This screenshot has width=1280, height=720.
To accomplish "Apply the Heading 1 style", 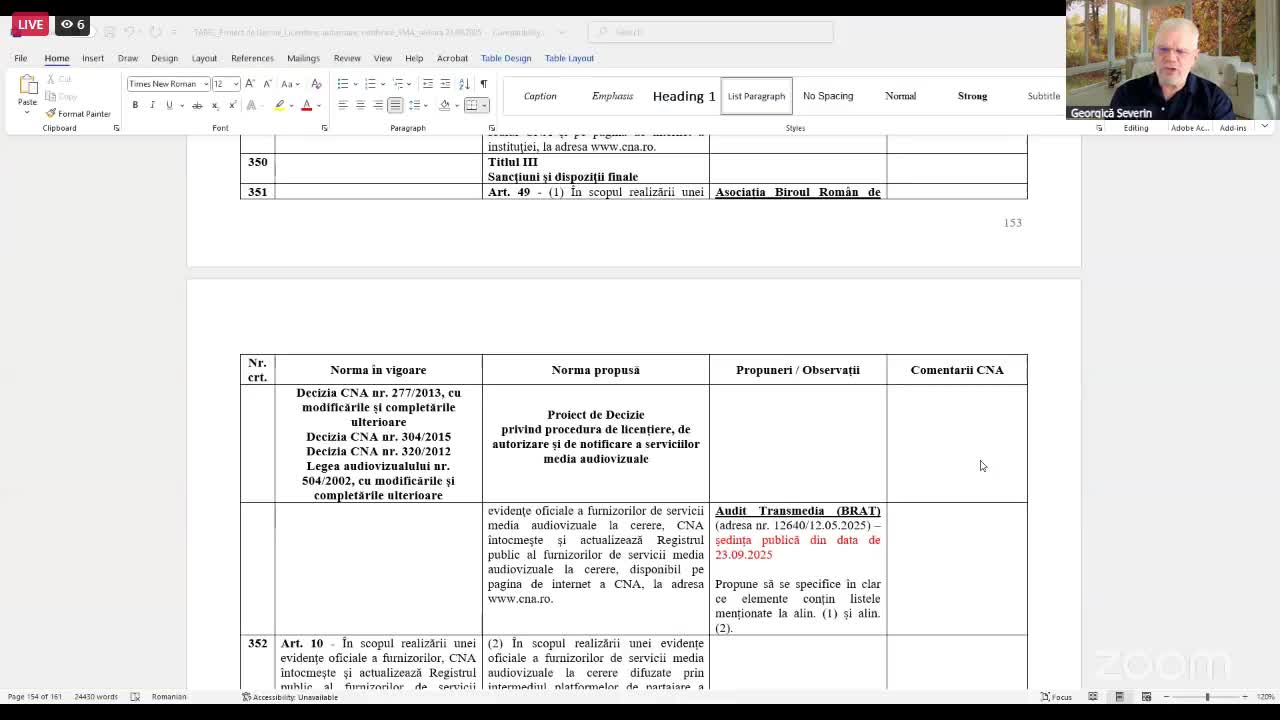I will coord(684,96).
